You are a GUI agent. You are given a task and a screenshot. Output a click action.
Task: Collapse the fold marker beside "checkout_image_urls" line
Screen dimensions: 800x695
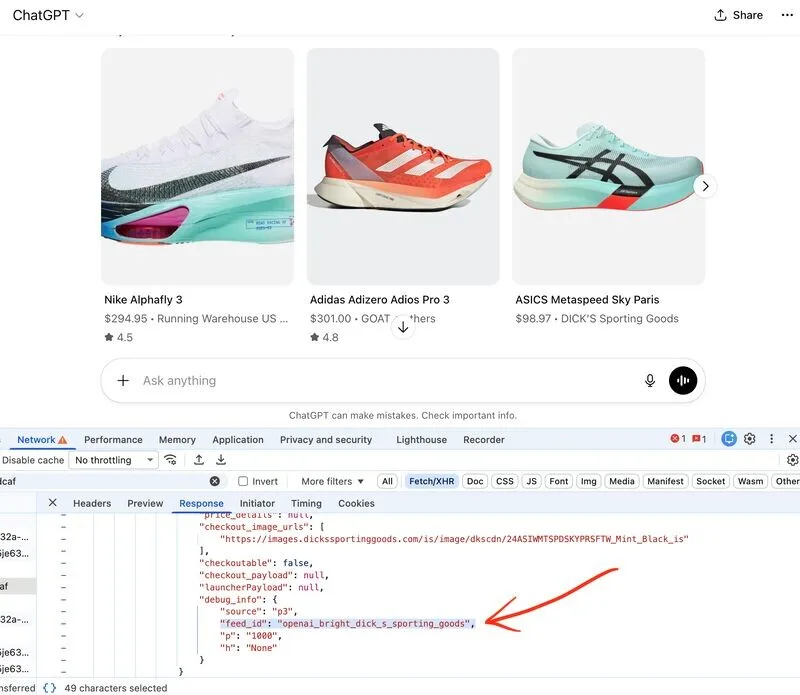[x=63, y=527]
